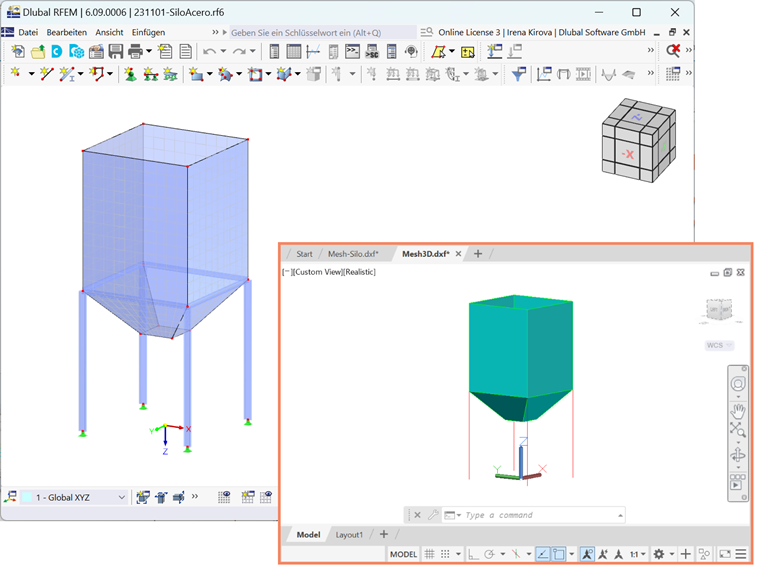Create a new member in RFEM
This screenshot has width=760, height=570.
point(66,74)
